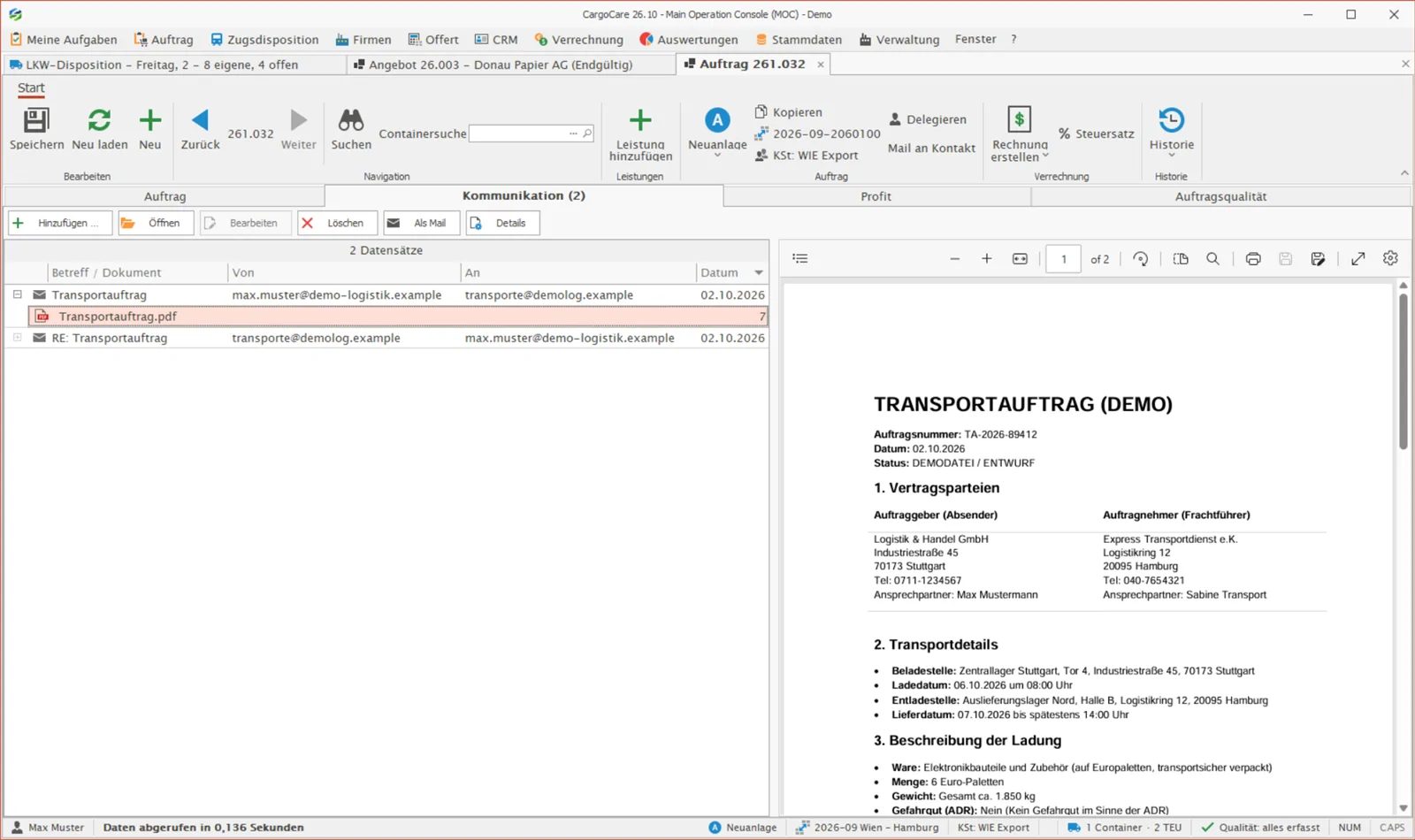
Task: Click Mail an Kontakt
Action: tap(932, 148)
